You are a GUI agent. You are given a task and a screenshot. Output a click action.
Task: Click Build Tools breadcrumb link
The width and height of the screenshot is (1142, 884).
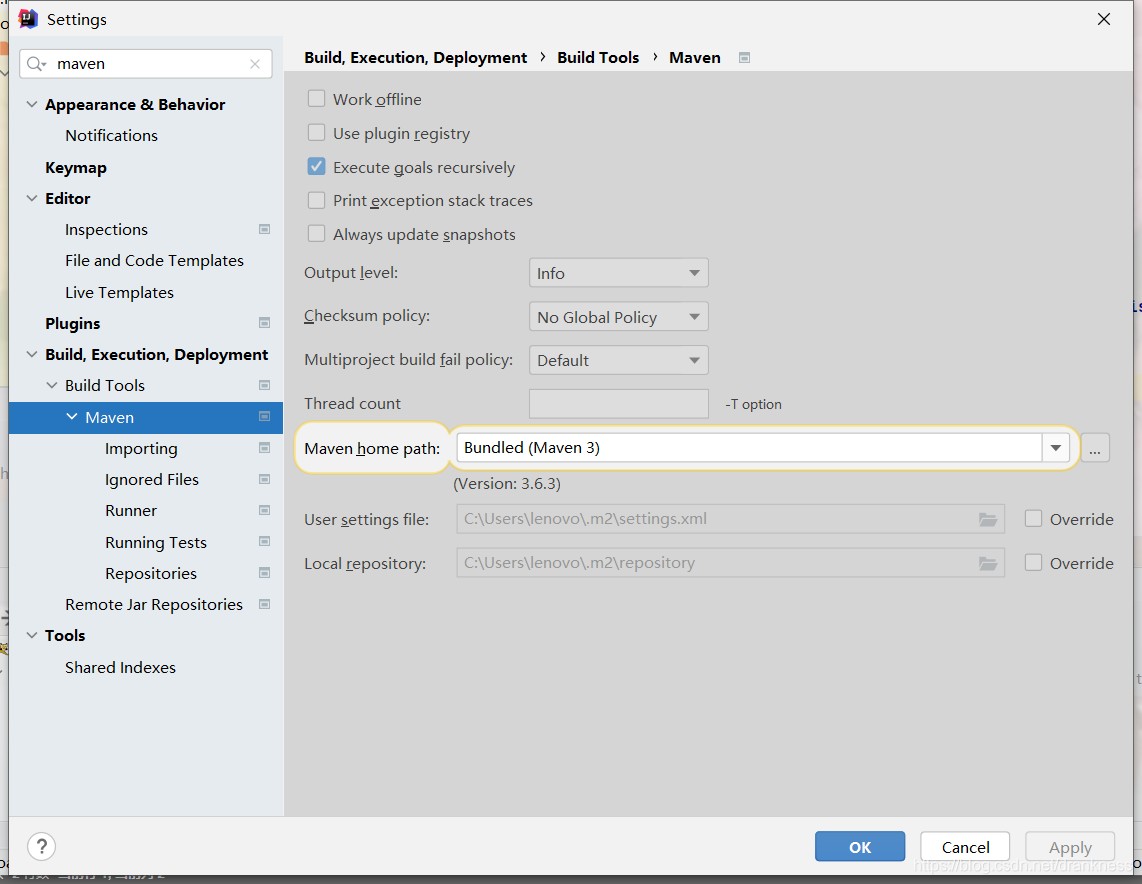coord(598,58)
